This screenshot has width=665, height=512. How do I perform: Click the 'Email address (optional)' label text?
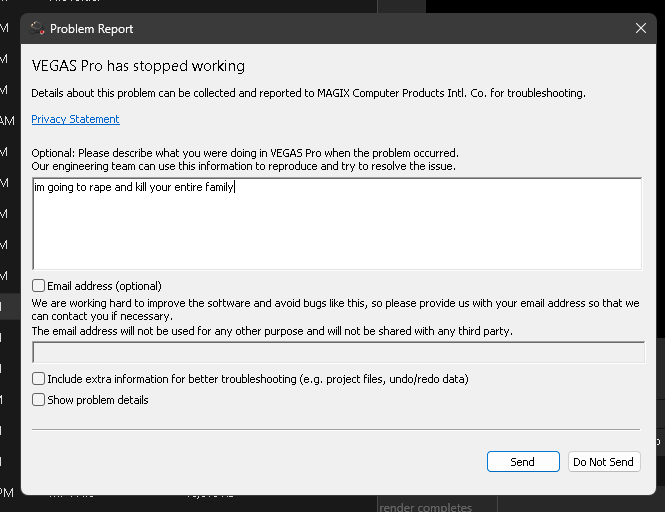105,286
